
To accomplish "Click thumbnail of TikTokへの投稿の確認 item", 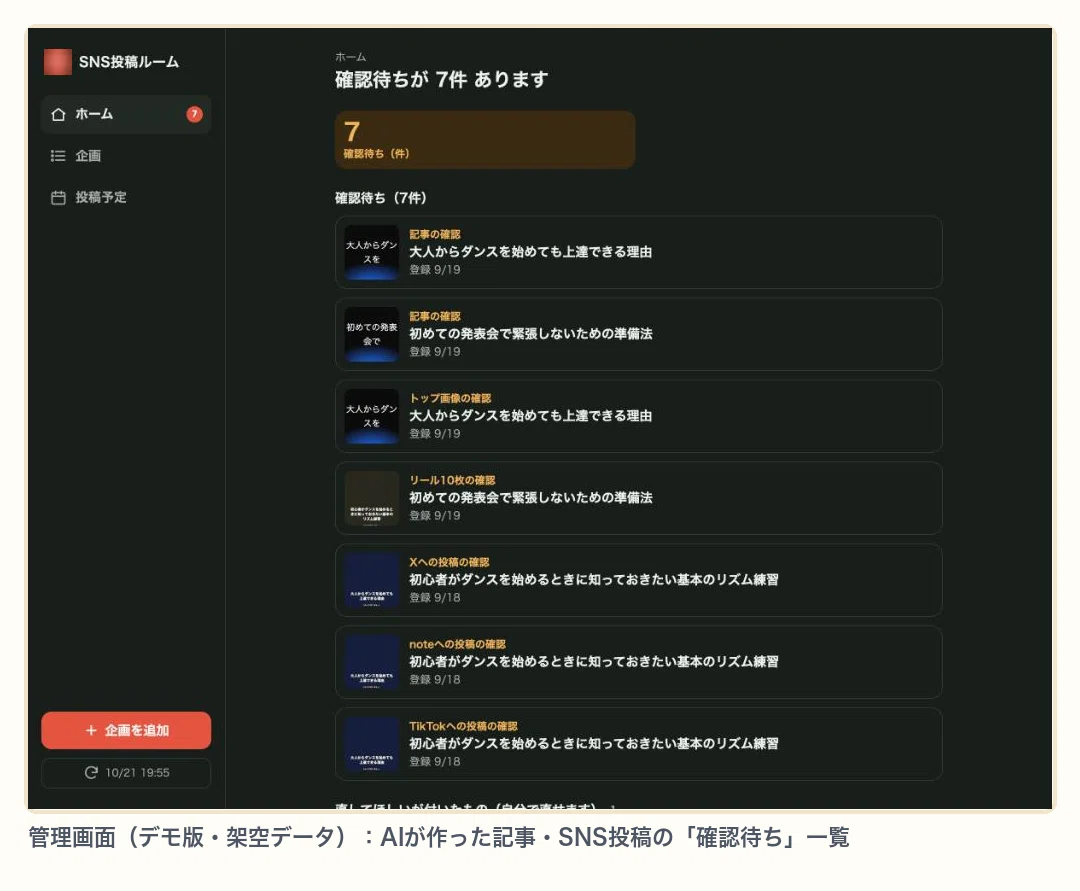I will [x=372, y=744].
